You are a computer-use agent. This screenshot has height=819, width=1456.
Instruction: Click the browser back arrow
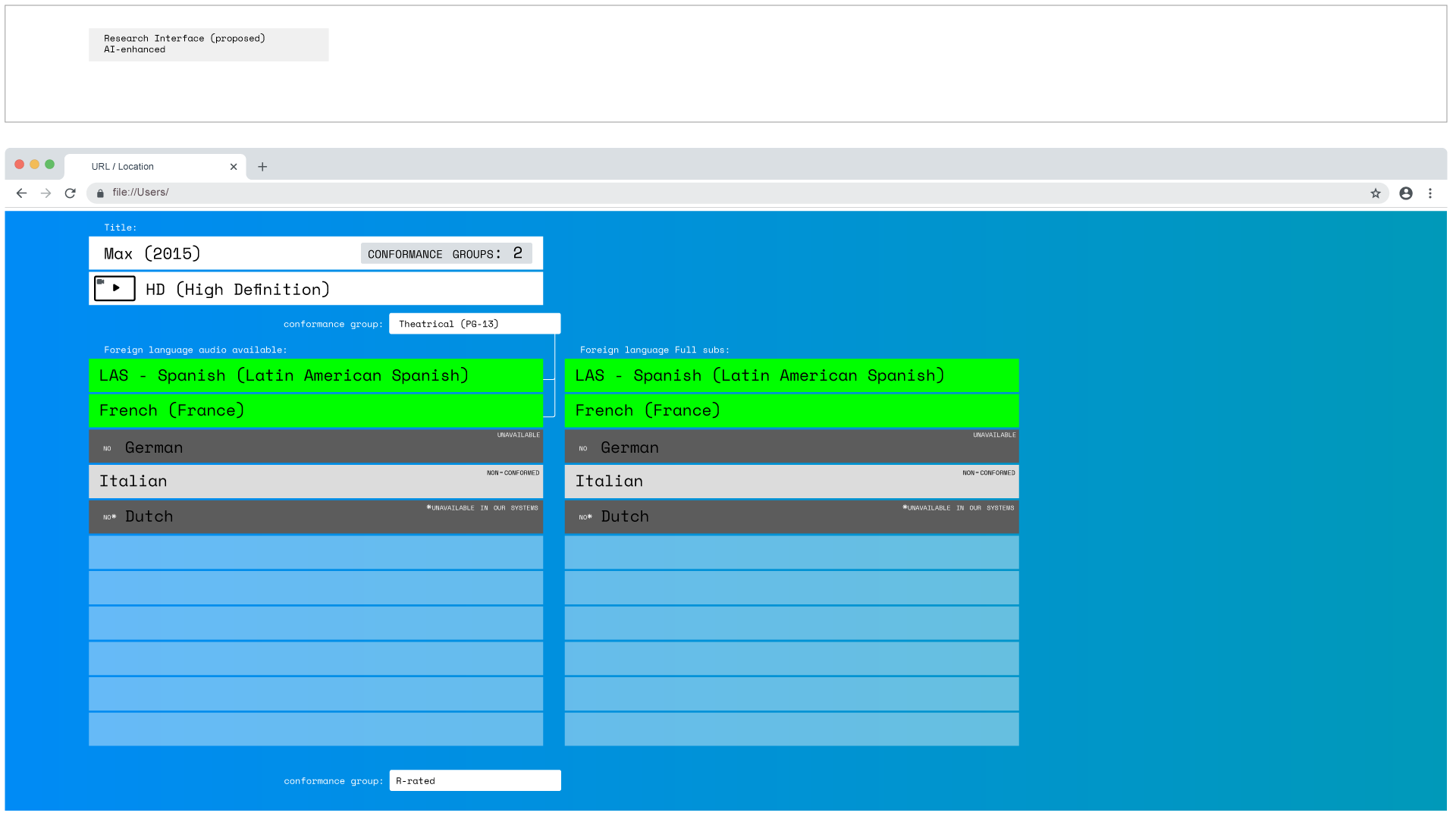tap(21, 193)
